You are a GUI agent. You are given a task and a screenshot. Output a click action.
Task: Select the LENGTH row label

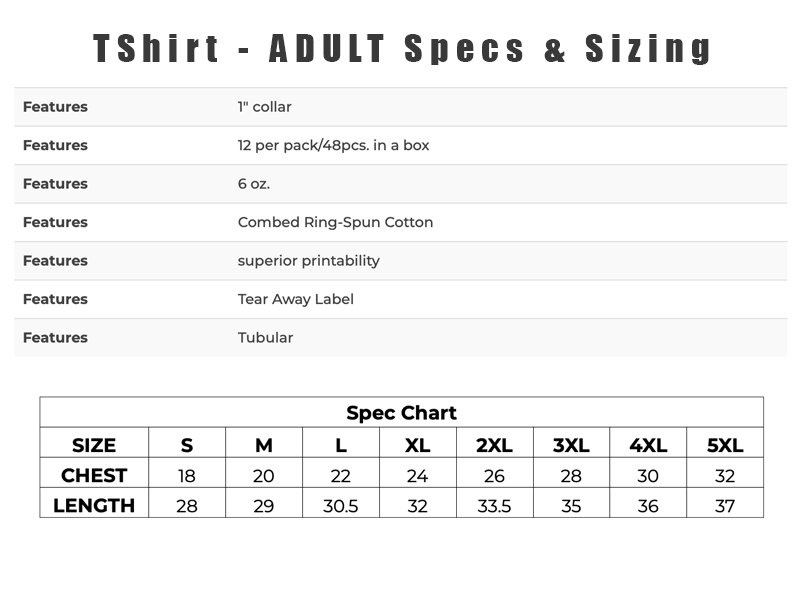pos(94,506)
